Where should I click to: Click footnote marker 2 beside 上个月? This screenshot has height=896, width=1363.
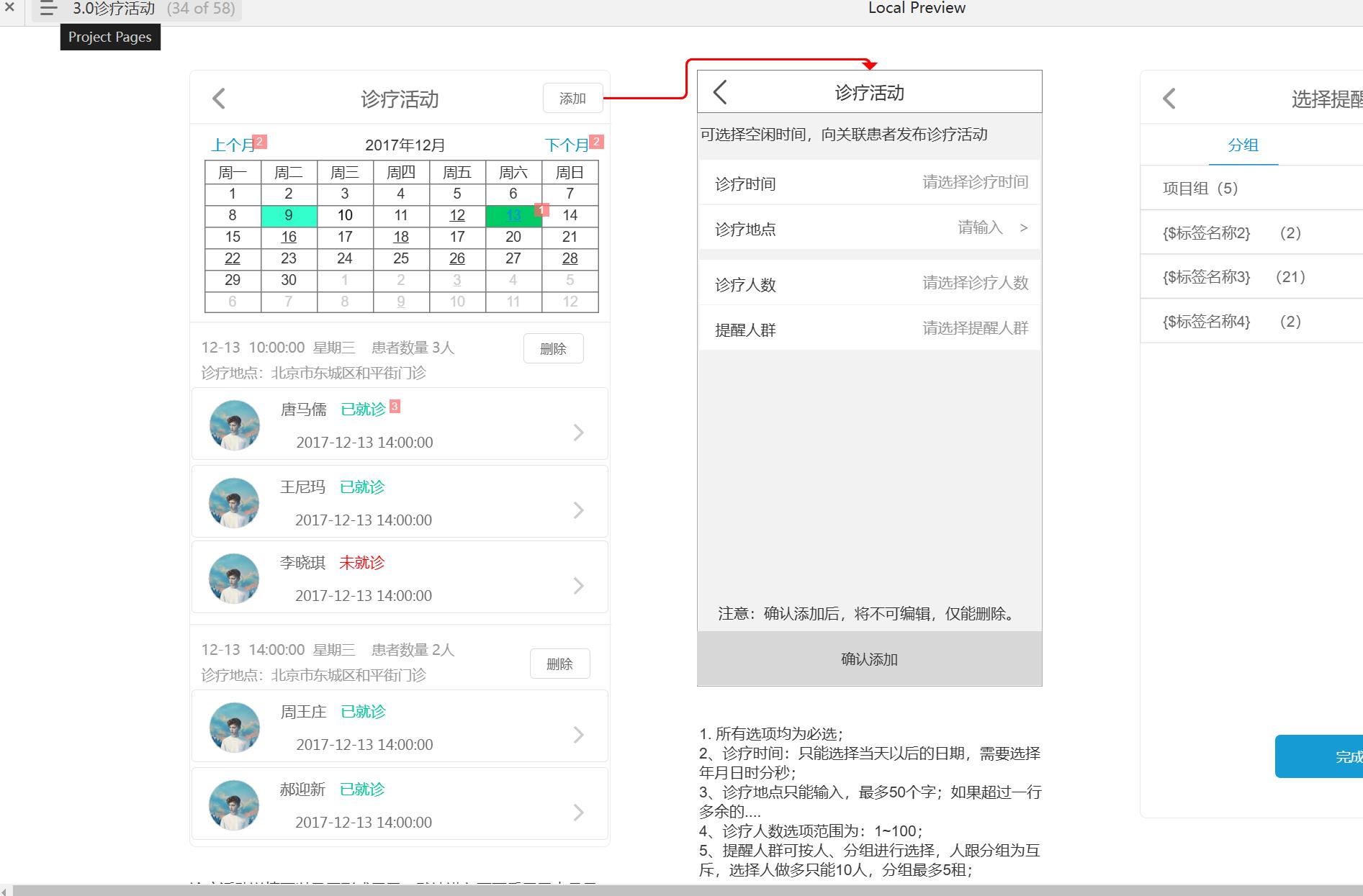click(x=261, y=142)
